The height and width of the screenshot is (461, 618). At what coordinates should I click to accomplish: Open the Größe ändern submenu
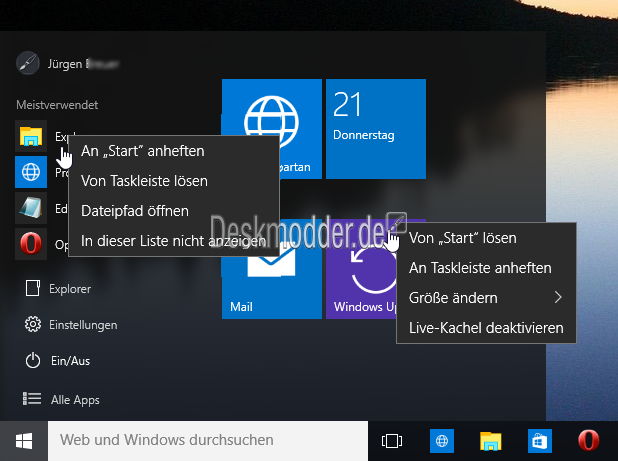point(486,298)
